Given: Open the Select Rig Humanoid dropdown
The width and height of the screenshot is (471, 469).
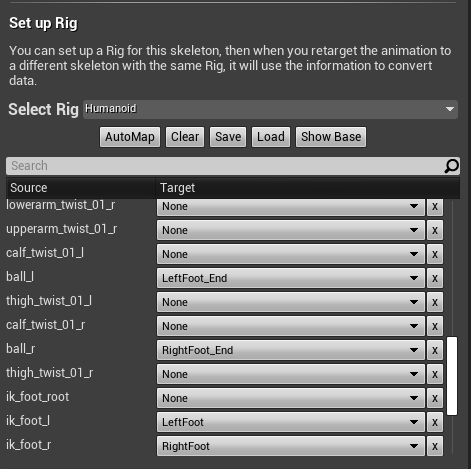Looking at the screenshot, I should [270, 109].
